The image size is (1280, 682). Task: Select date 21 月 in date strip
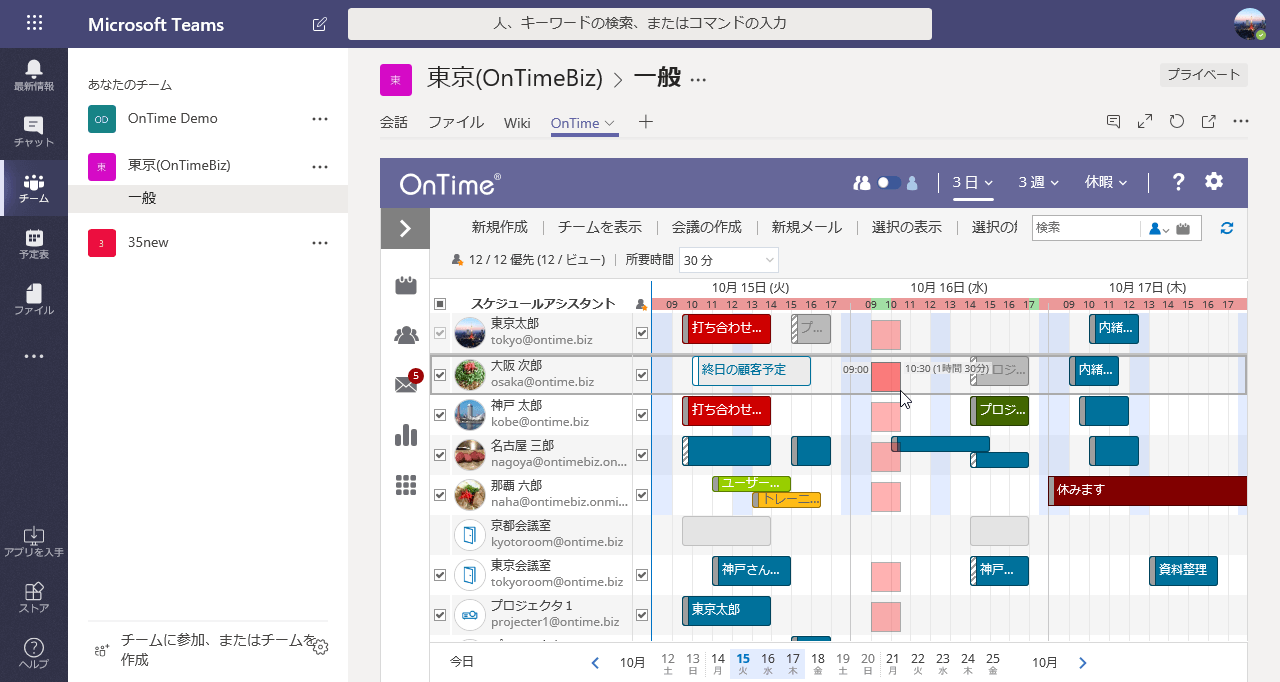click(x=892, y=662)
